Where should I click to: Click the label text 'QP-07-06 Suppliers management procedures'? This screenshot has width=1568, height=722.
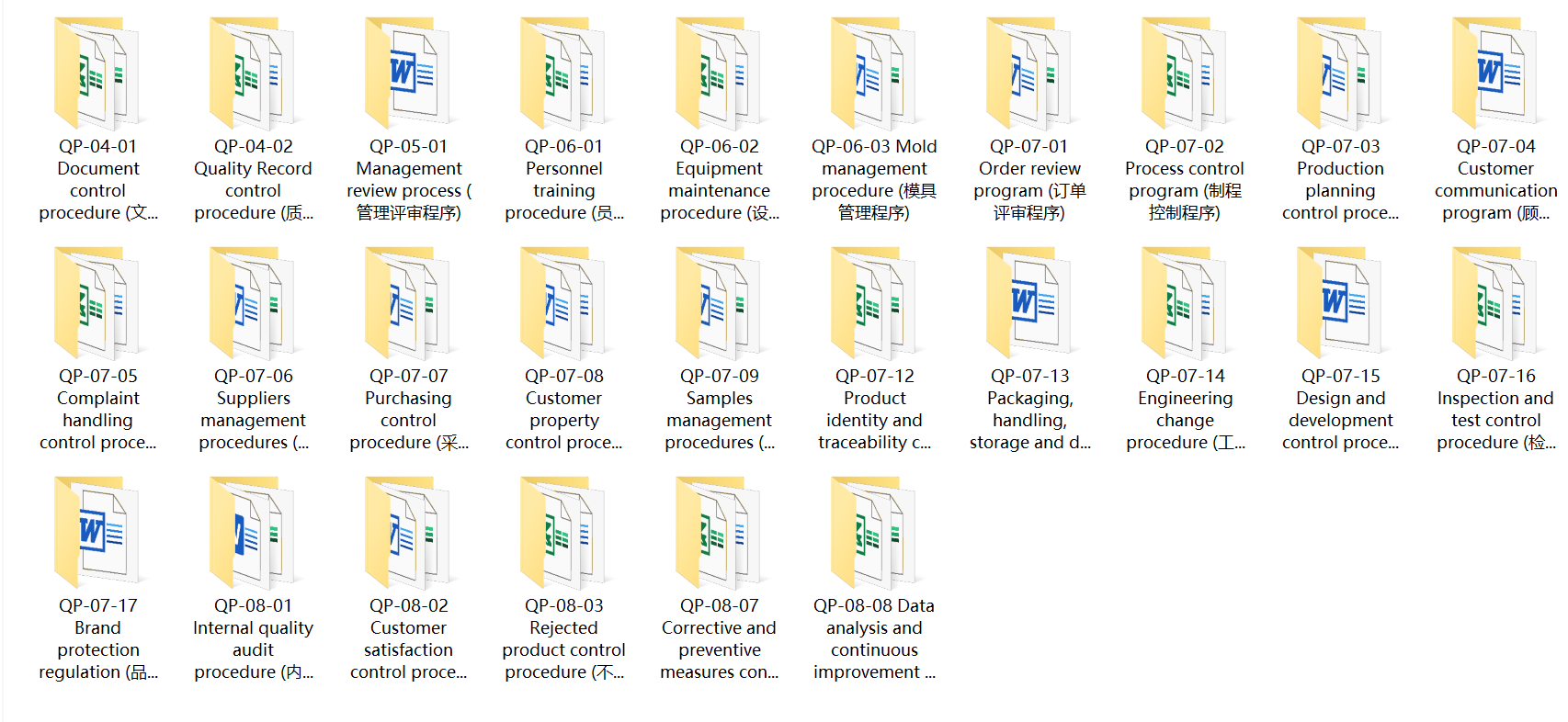point(253,409)
